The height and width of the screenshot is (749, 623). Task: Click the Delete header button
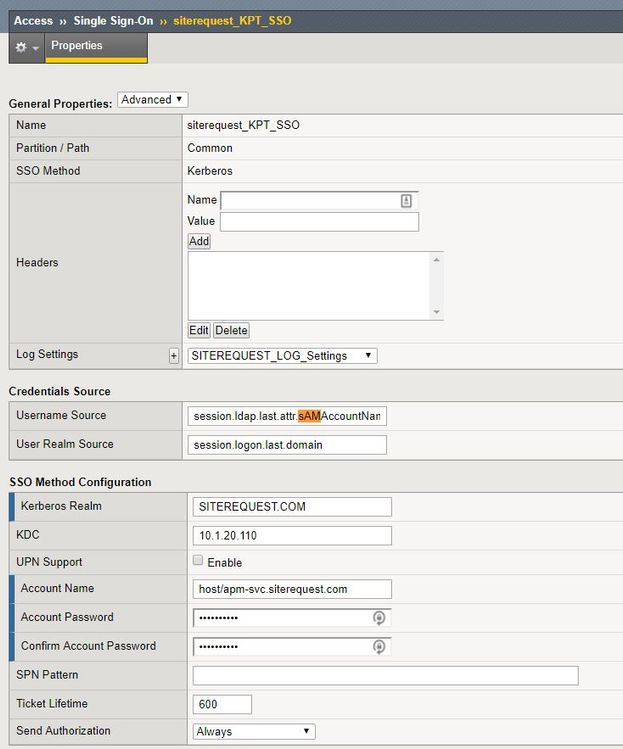(x=231, y=331)
